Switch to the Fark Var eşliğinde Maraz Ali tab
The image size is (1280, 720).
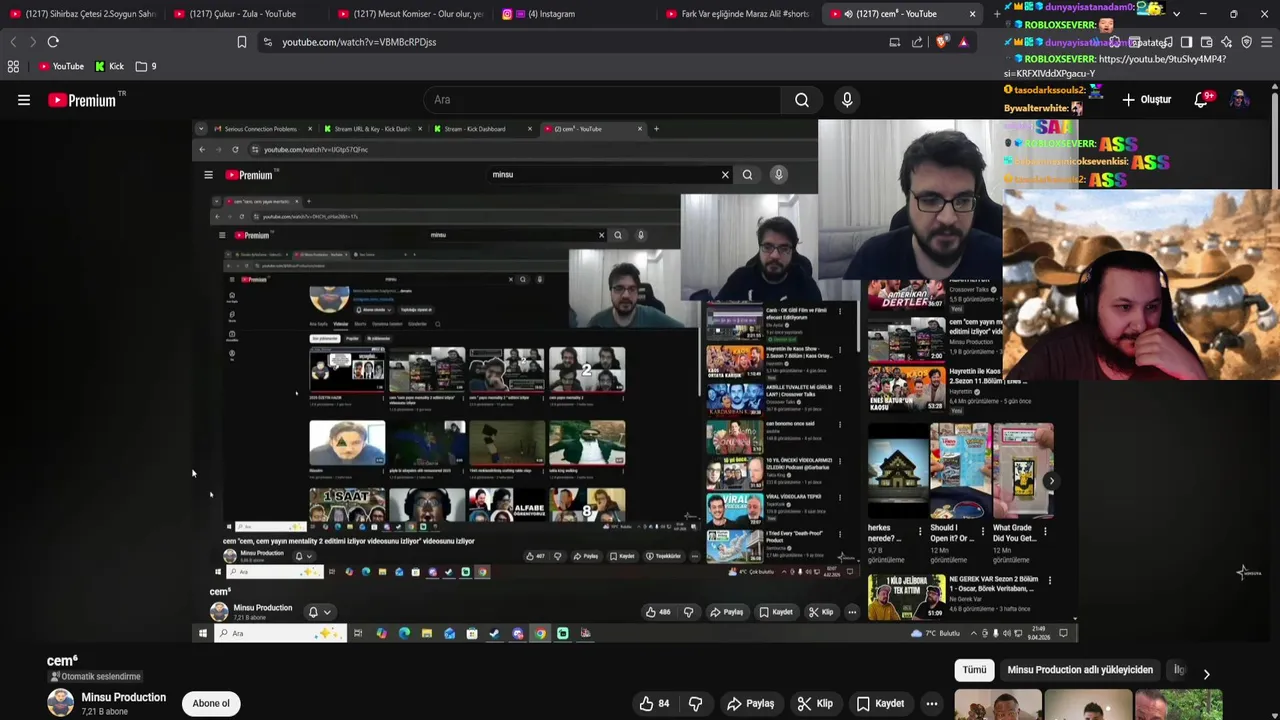click(x=740, y=14)
